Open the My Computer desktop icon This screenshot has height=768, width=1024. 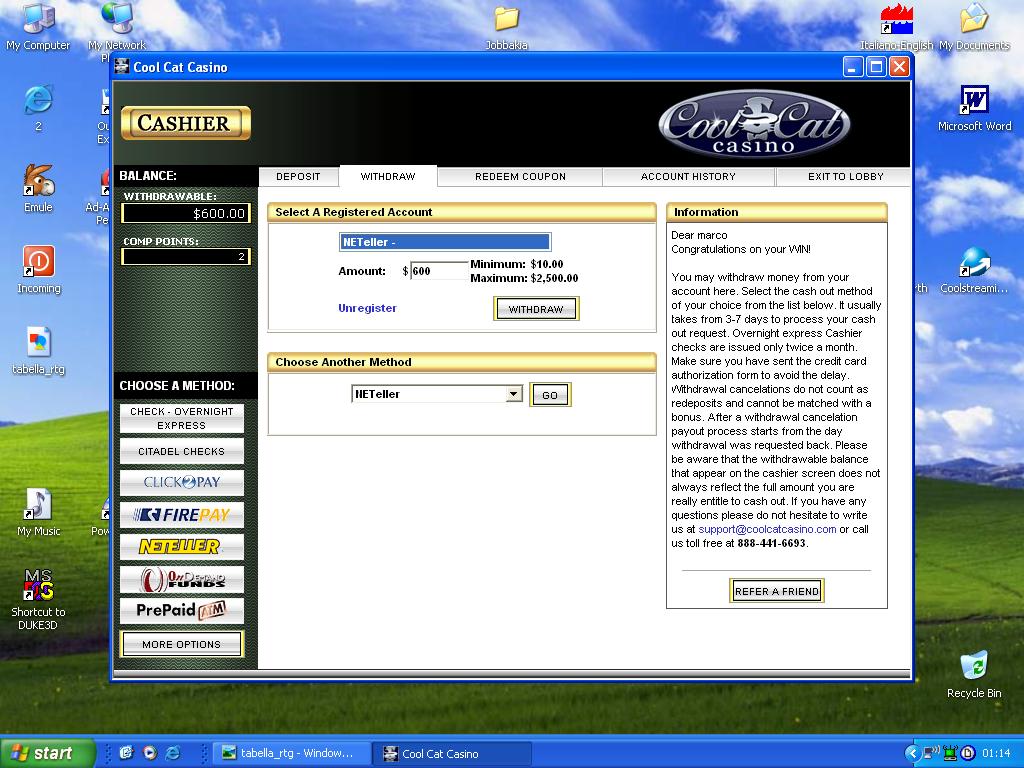click(38, 26)
